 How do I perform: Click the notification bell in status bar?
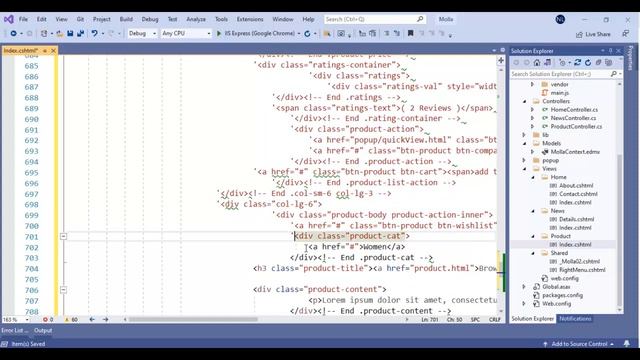[x=627, y=344]
